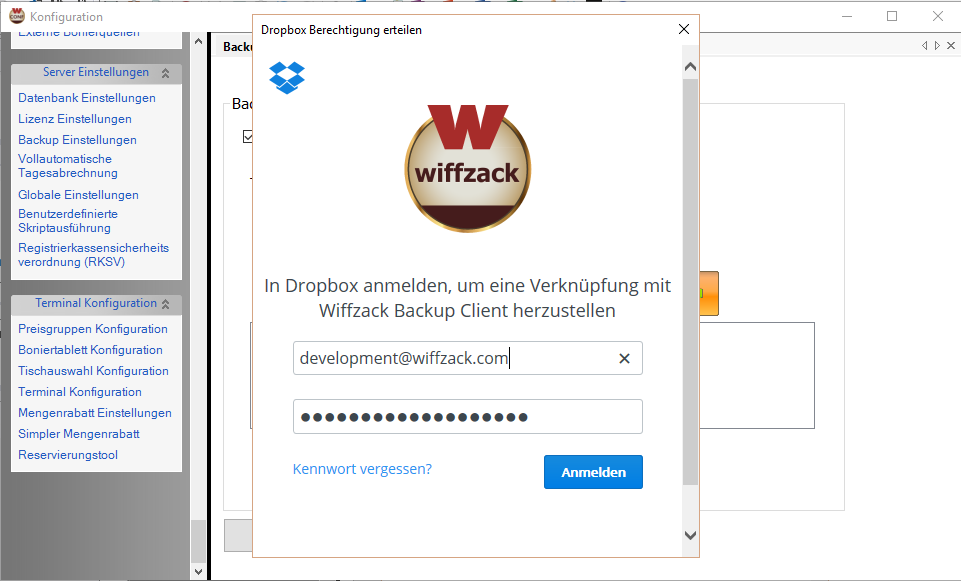
Task: Follow the Kennwort vergessen? link
Action: [x=362, y=468]
